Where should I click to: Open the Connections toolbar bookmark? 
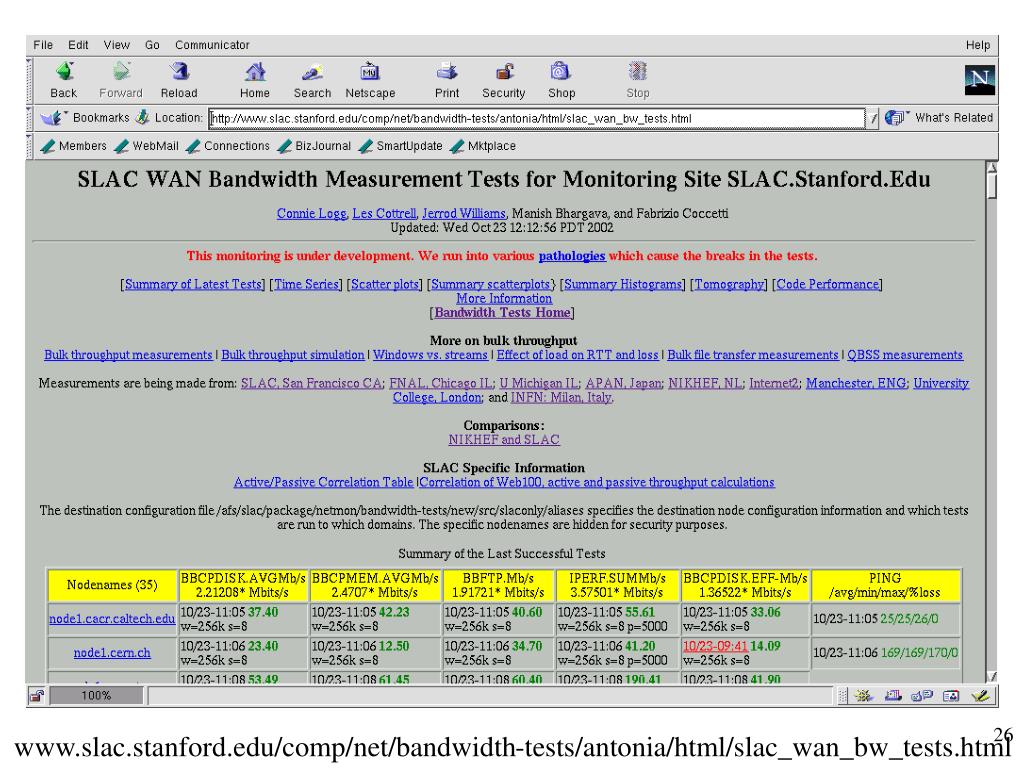[x=227, y=146]
